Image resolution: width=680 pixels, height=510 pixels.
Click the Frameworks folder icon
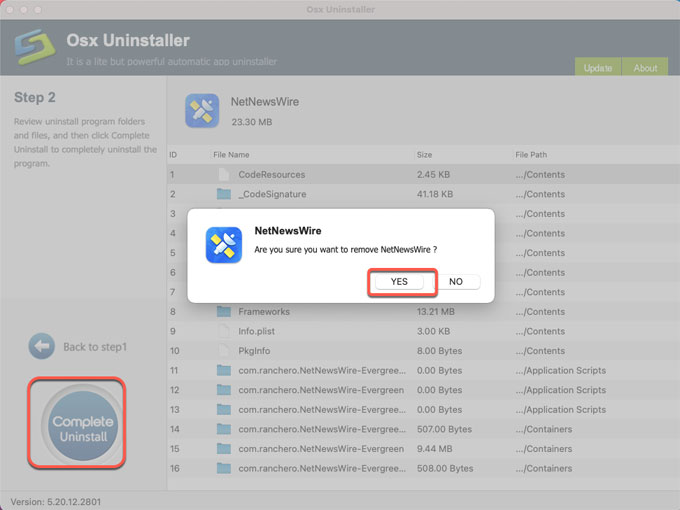tap(224, 311)
